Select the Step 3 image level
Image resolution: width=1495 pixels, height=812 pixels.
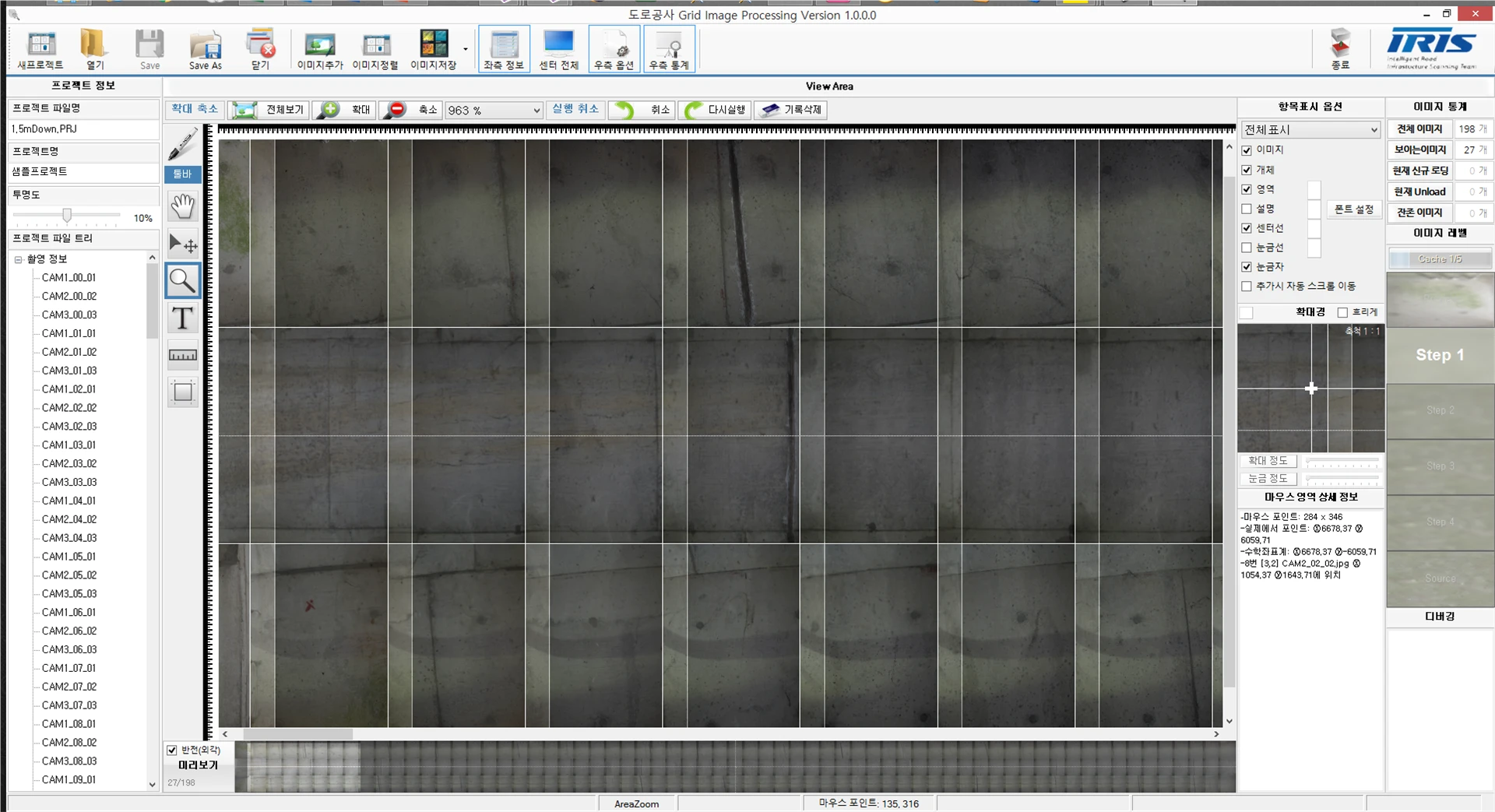click(x=1440, y=466)
